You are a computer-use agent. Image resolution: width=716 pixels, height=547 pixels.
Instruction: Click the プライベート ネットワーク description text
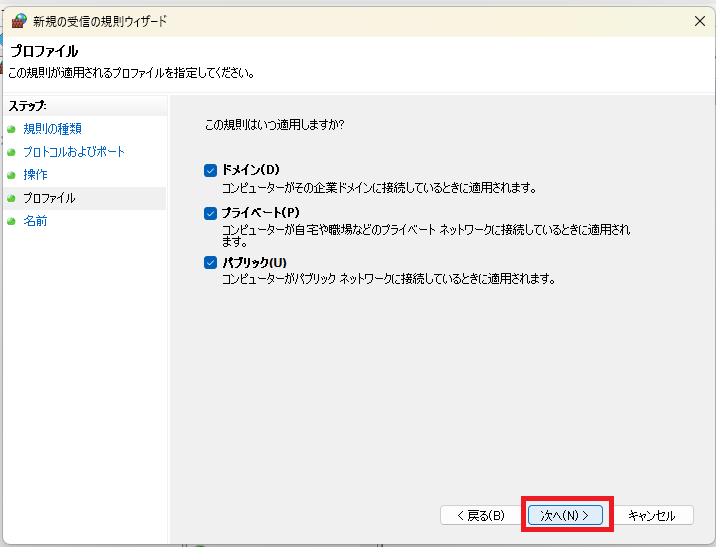coord(426,235)
